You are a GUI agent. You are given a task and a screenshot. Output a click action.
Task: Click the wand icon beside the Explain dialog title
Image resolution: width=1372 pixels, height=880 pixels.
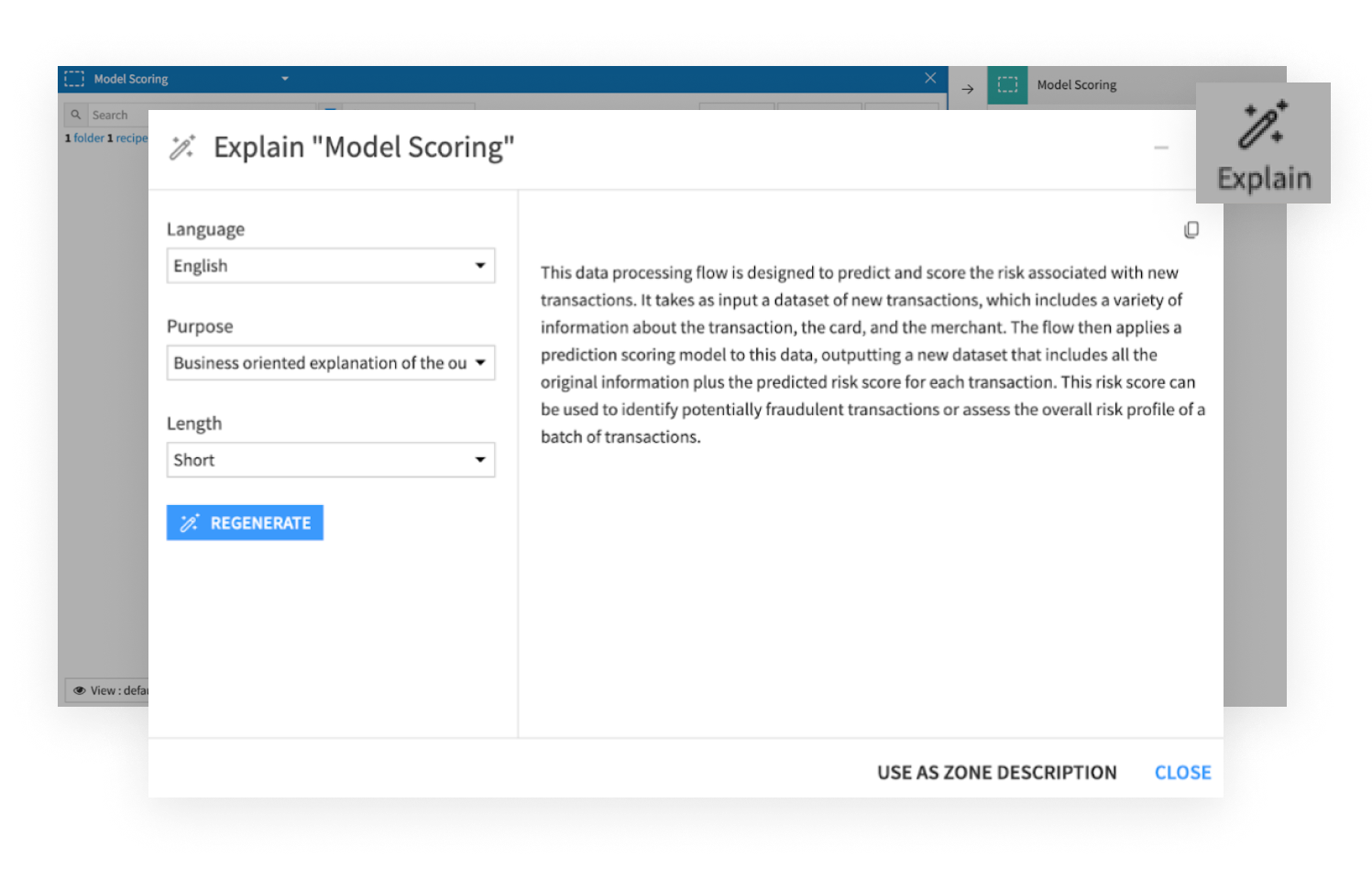(182, 147)
